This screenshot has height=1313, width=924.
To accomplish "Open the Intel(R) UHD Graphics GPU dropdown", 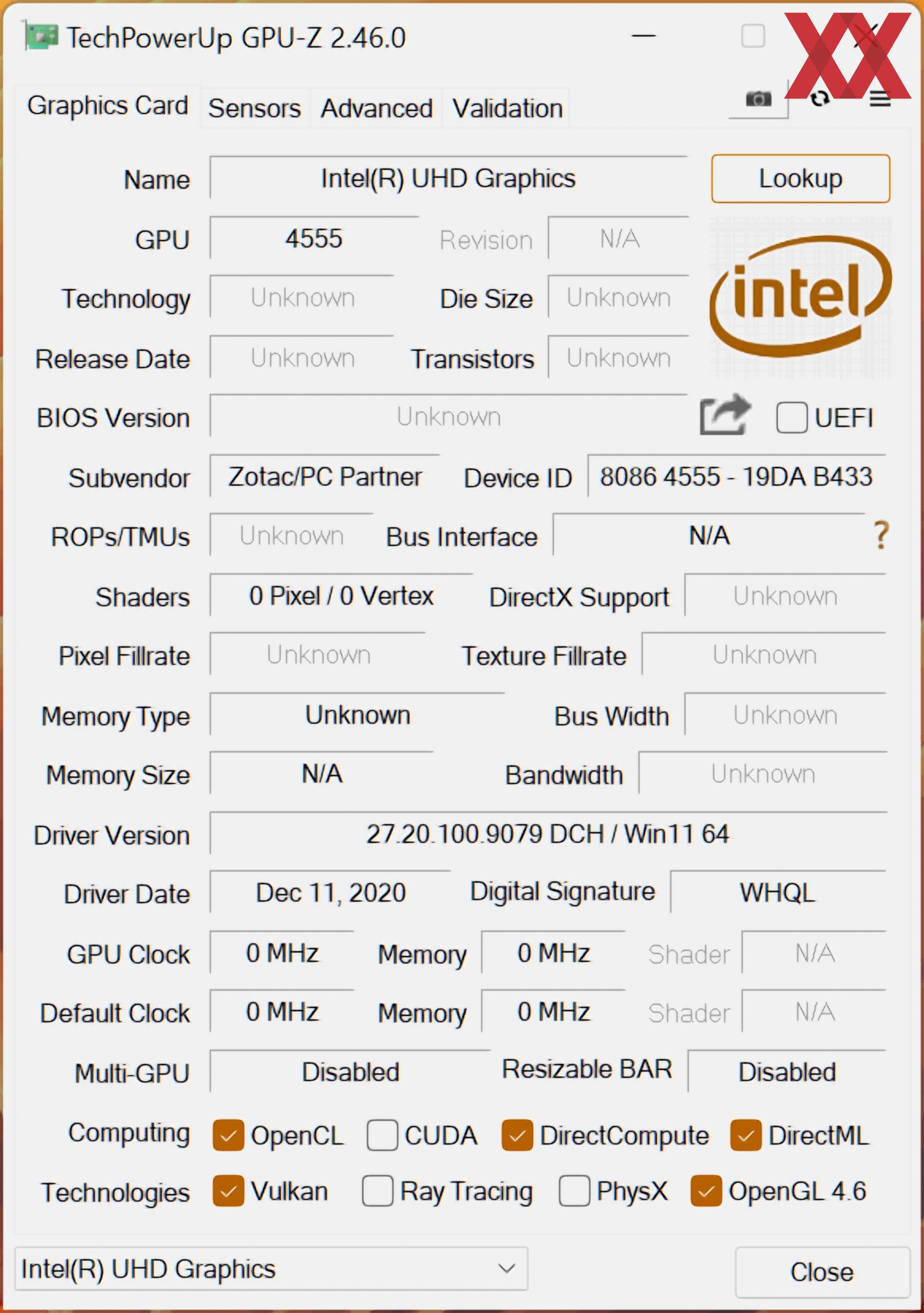I will tap(271, 1269).
